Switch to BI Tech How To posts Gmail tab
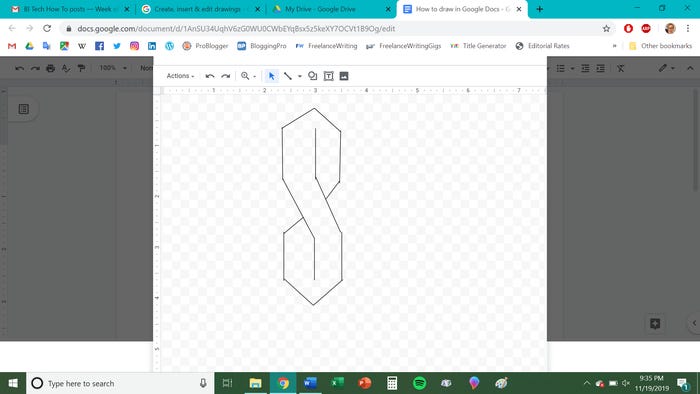This screenshot has height=394, width=700. click(x=70, y=9)
